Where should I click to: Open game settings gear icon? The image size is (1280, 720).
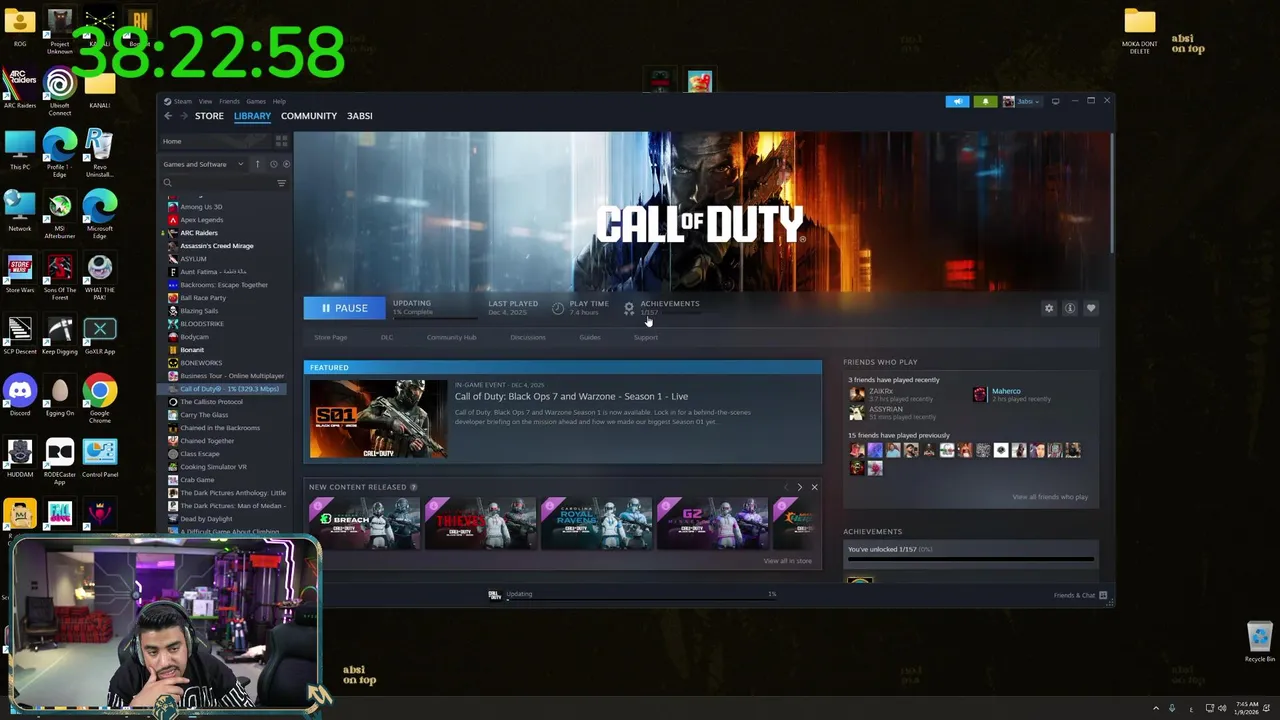[x=1049, y=308]
